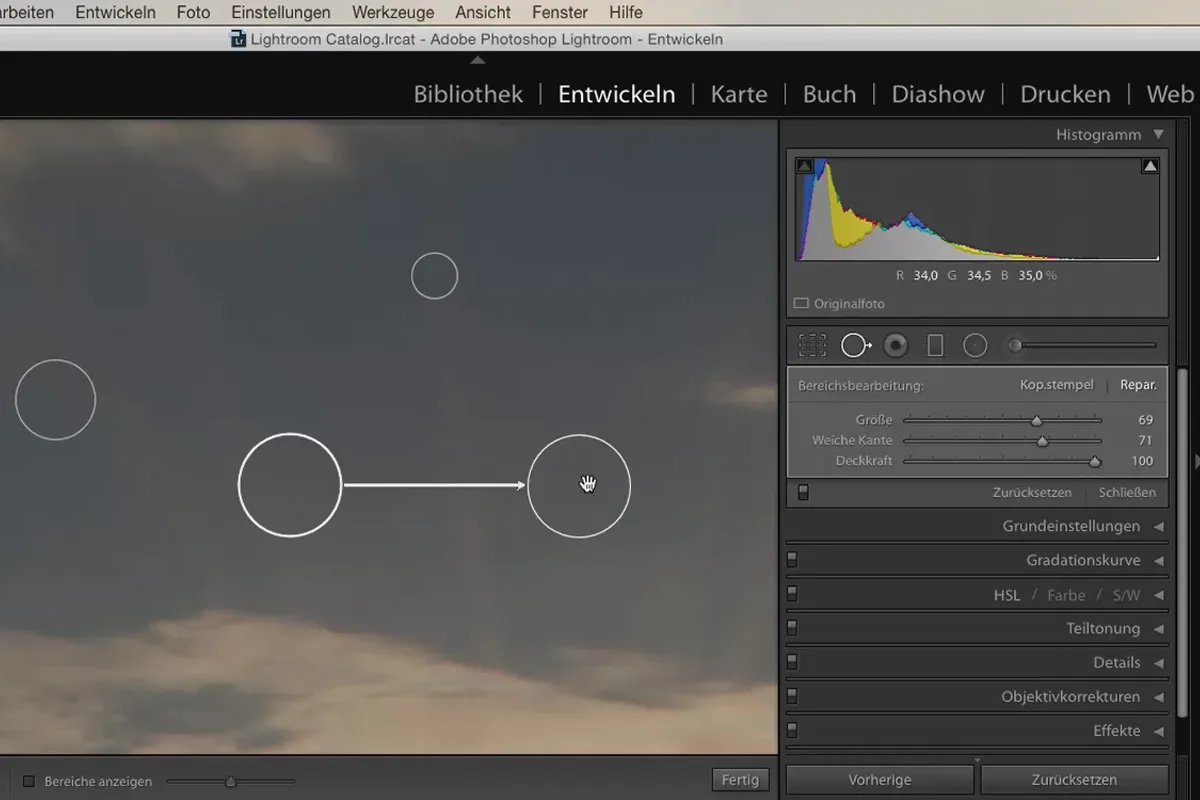Open the Werkzeuge menu
The height and width of the screenshot is (800, 1200).
pyautogui.click(x=393, y=13)
